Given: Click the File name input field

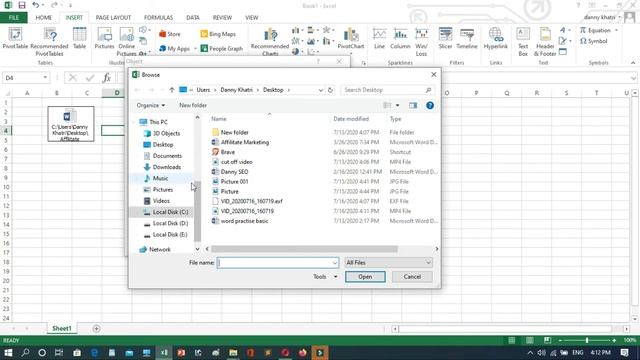Looking at the screenshot, I should pos(278,263).
